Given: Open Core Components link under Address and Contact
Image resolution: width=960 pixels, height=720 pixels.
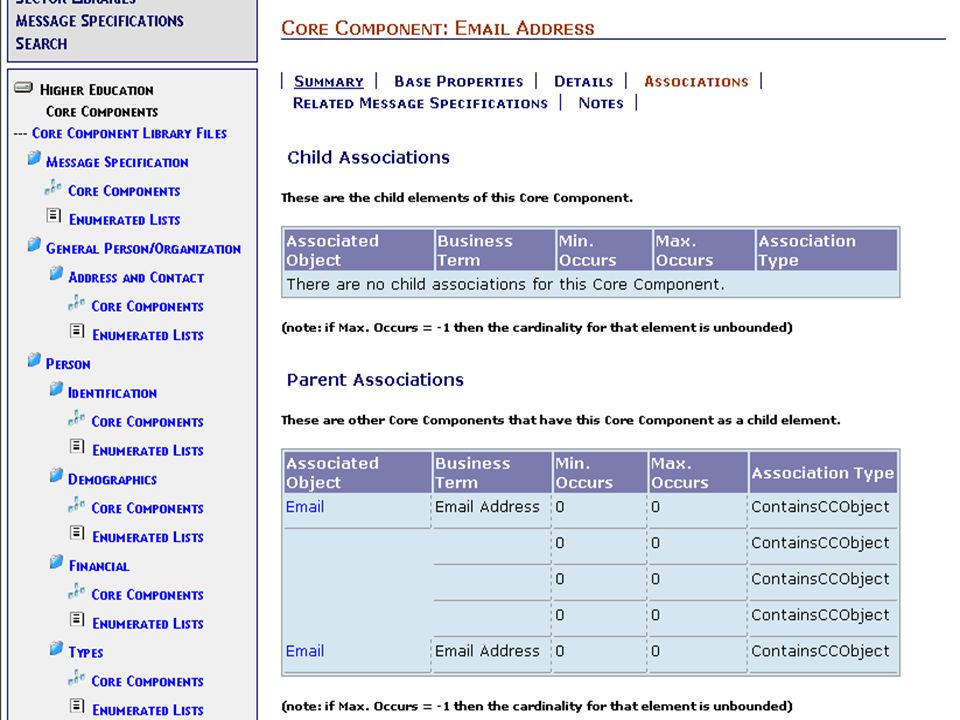Looking at the screenshot, I should pyautogui.click(x=147, y=306).
